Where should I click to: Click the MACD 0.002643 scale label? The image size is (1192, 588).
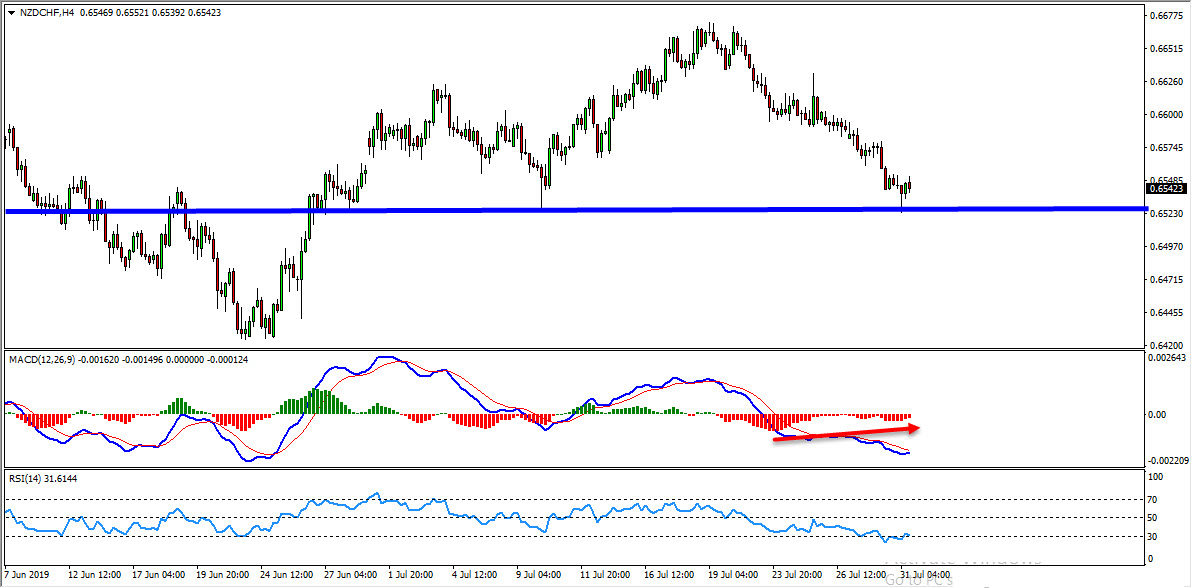tap(1166, 358)
